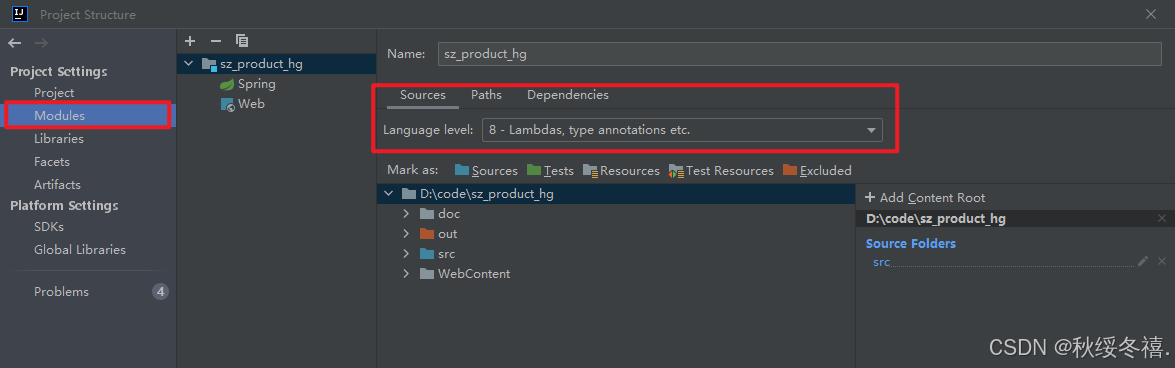
Task: Remove src from Source Folders
Action: [x=1162, y=261]
